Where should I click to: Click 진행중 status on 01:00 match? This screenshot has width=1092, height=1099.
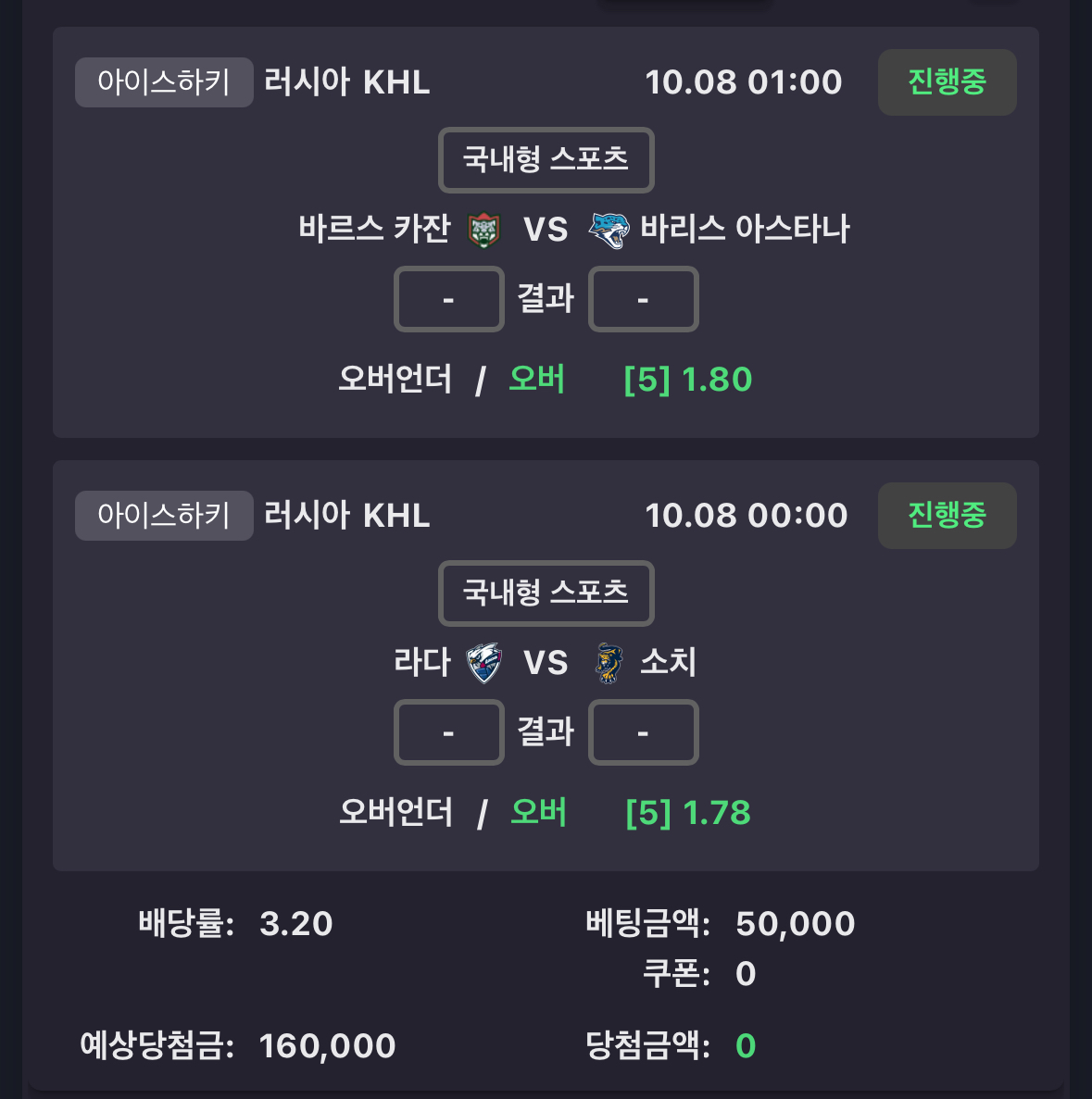pos(947,82)
